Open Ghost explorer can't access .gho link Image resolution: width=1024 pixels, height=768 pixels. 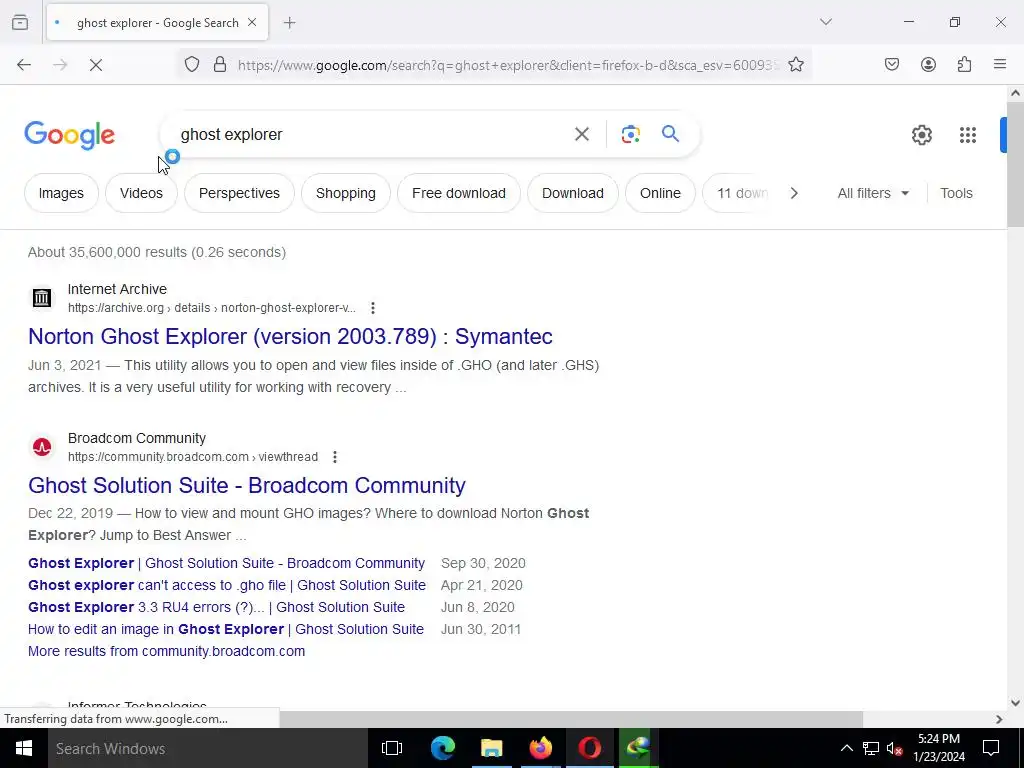pos(227,585)
